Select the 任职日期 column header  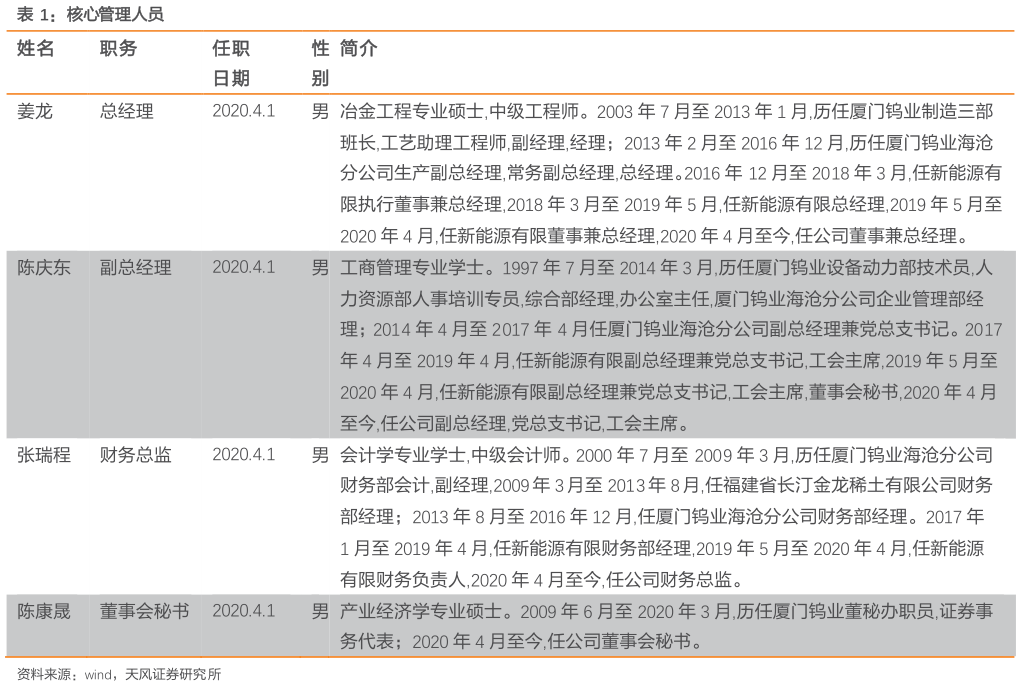coord(231,63)
